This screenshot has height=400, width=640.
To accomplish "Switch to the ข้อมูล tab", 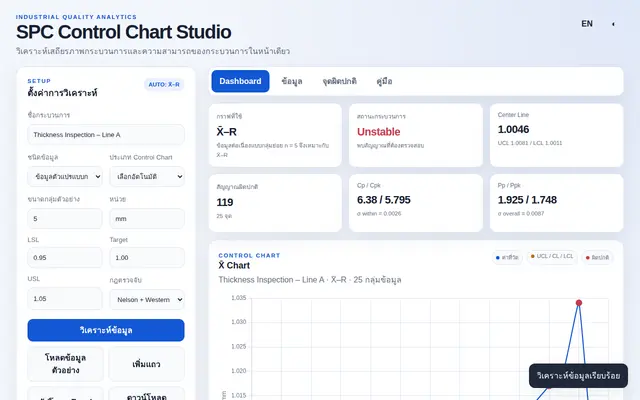I will click(x=291, y=81).
